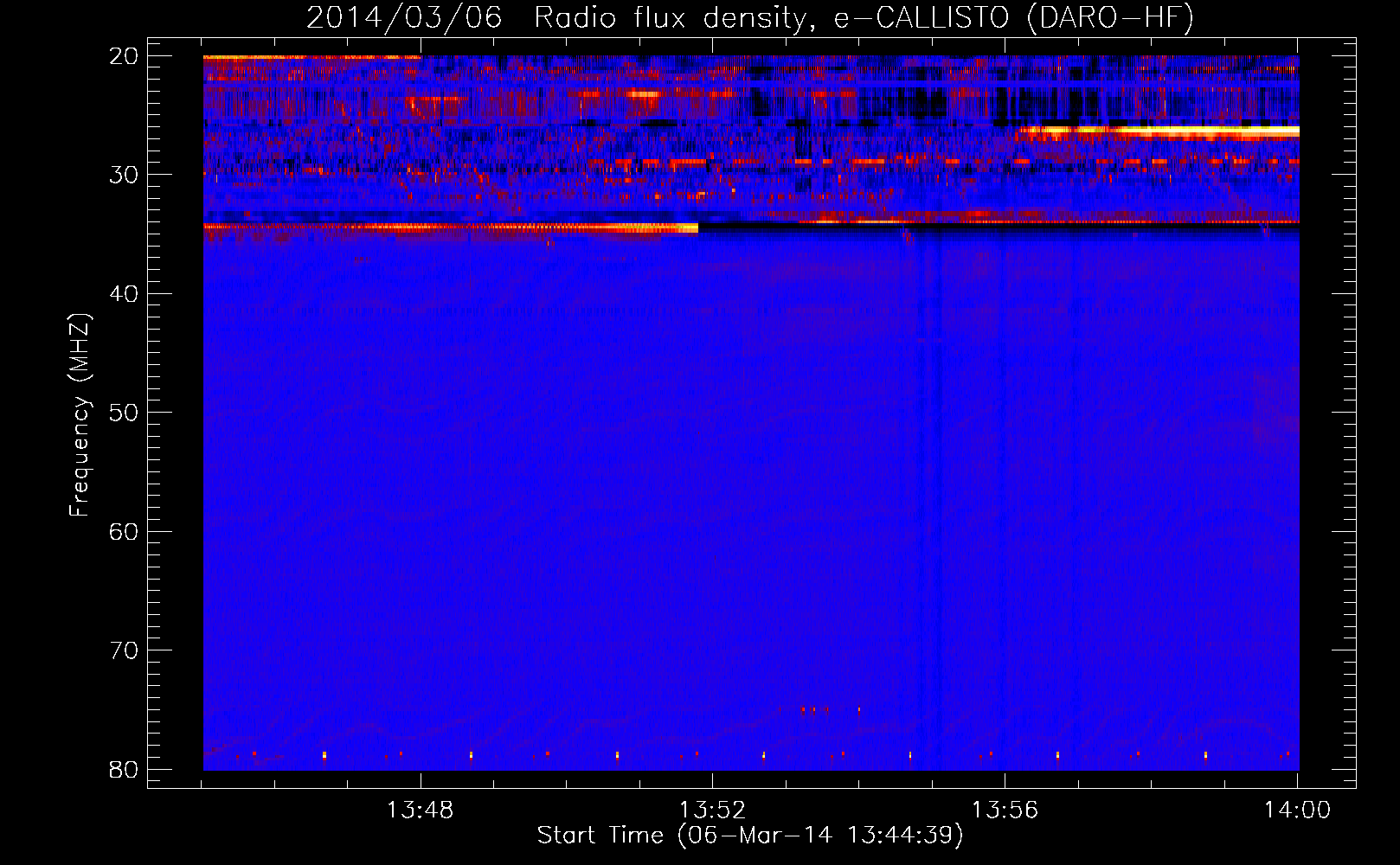The width and height of the screenshot is (1400, 865).
Task: Click the 80 MHz frequency tick label
Action: [x=124, y=769]
